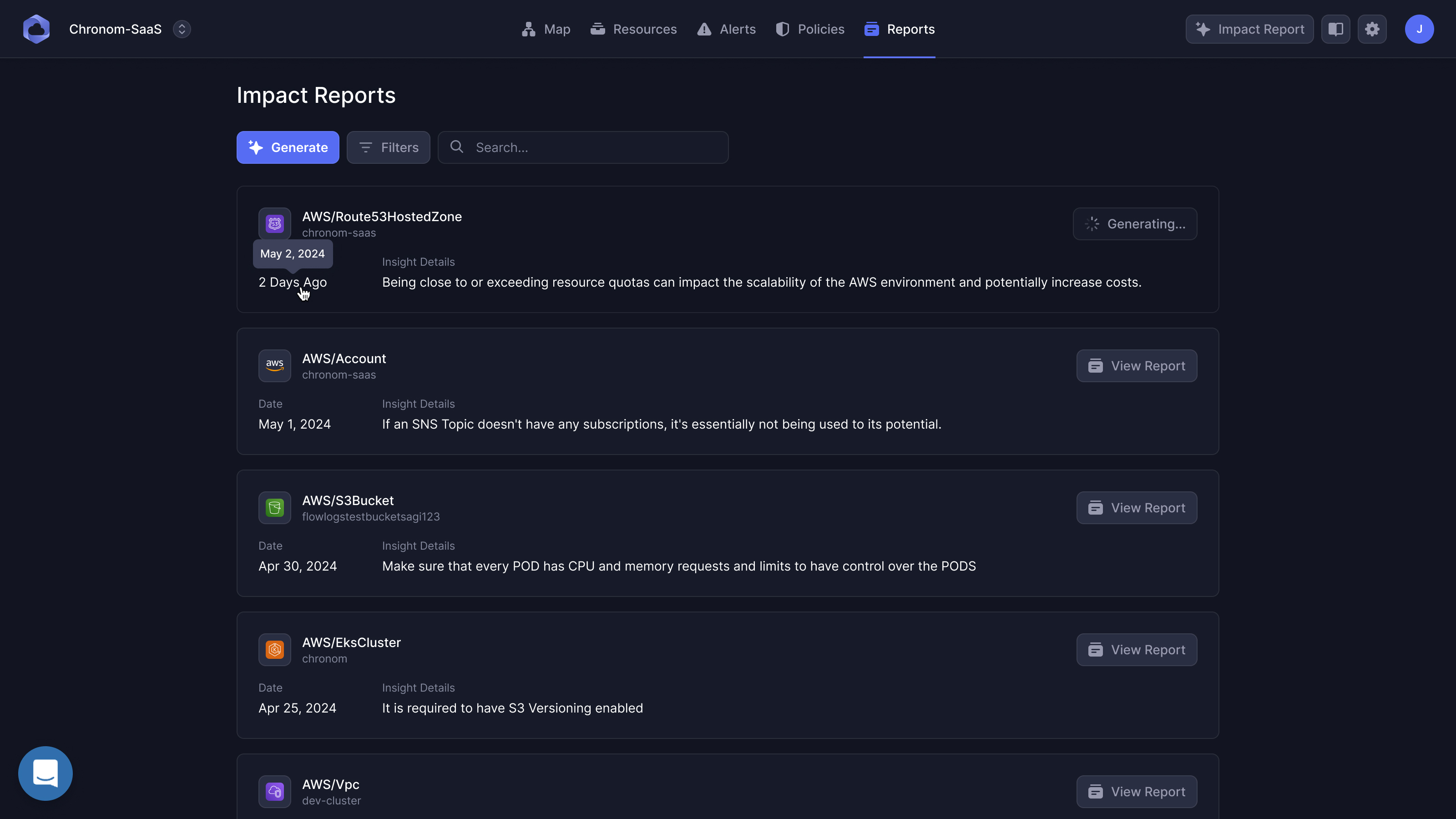This screenshot has width=1456, height=819.
Task: Click the Impact Reports page heading
Action: point(316,95)
